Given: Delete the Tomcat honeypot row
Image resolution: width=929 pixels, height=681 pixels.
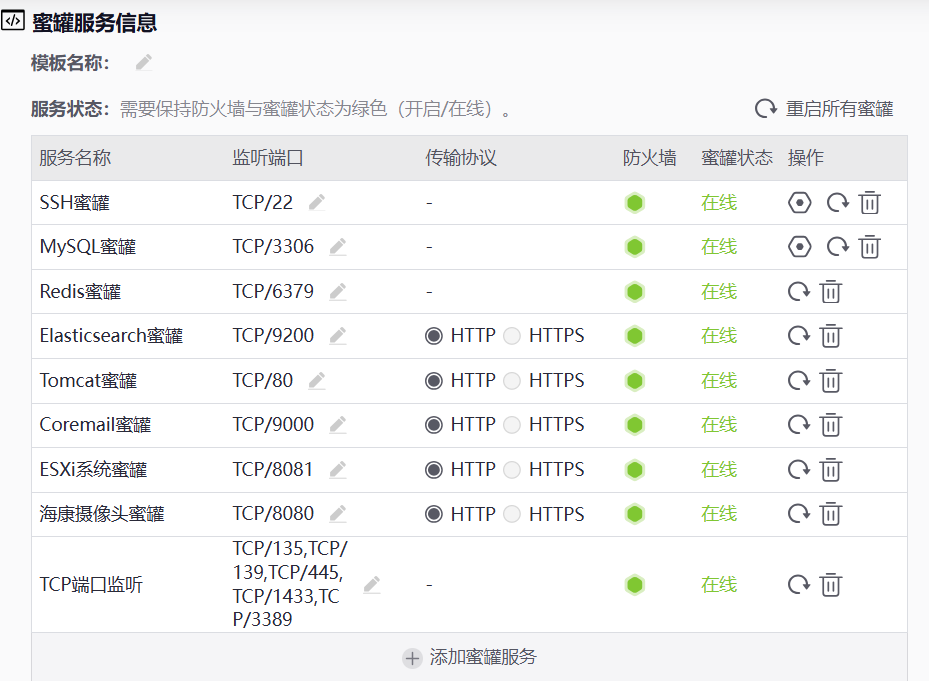Looking at the screenshot, I should [831, 381].
